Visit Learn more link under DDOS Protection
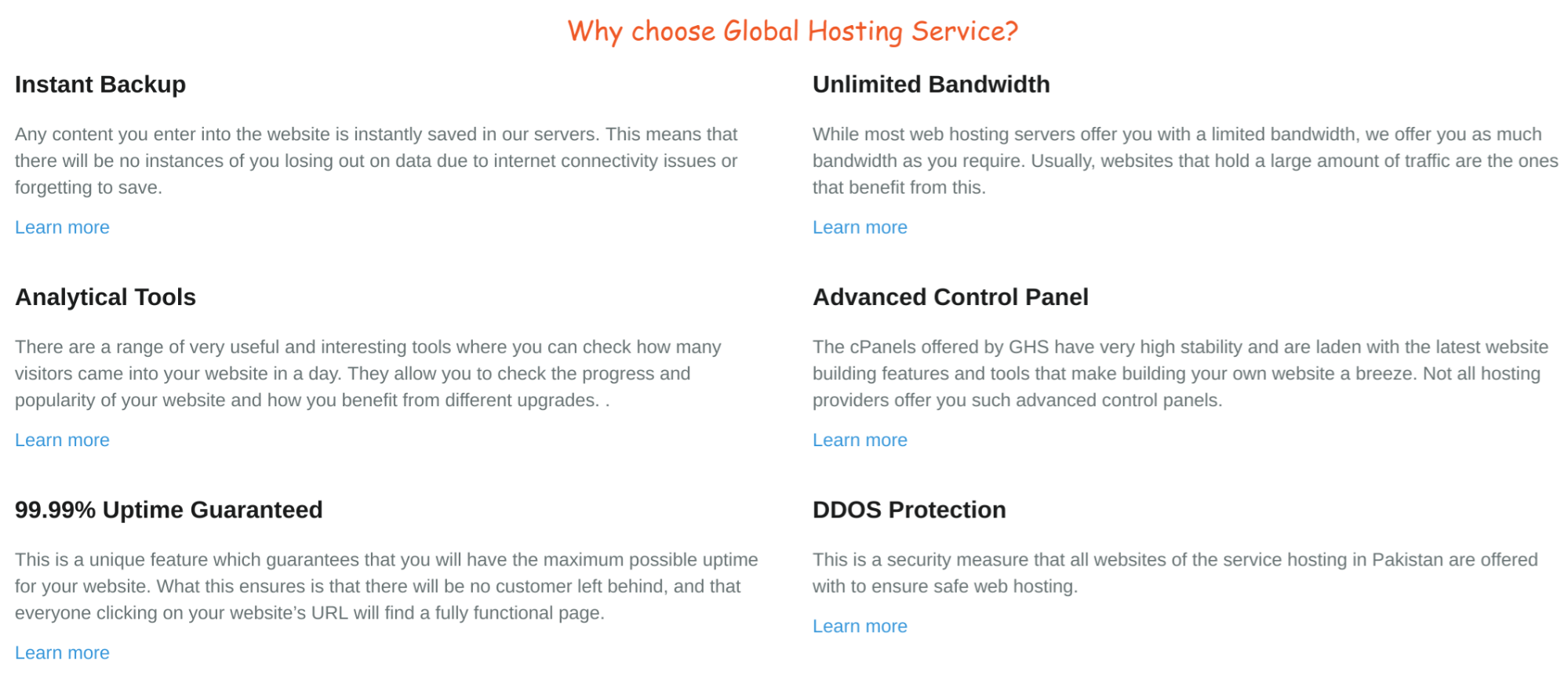This screenshot has height=683, width=1568. (860, 626)
